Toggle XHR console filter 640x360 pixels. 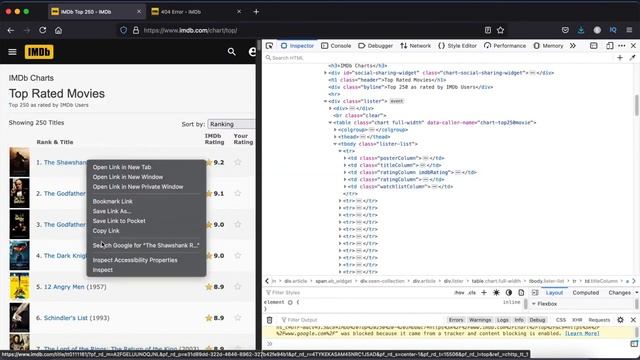pos(577,320)
